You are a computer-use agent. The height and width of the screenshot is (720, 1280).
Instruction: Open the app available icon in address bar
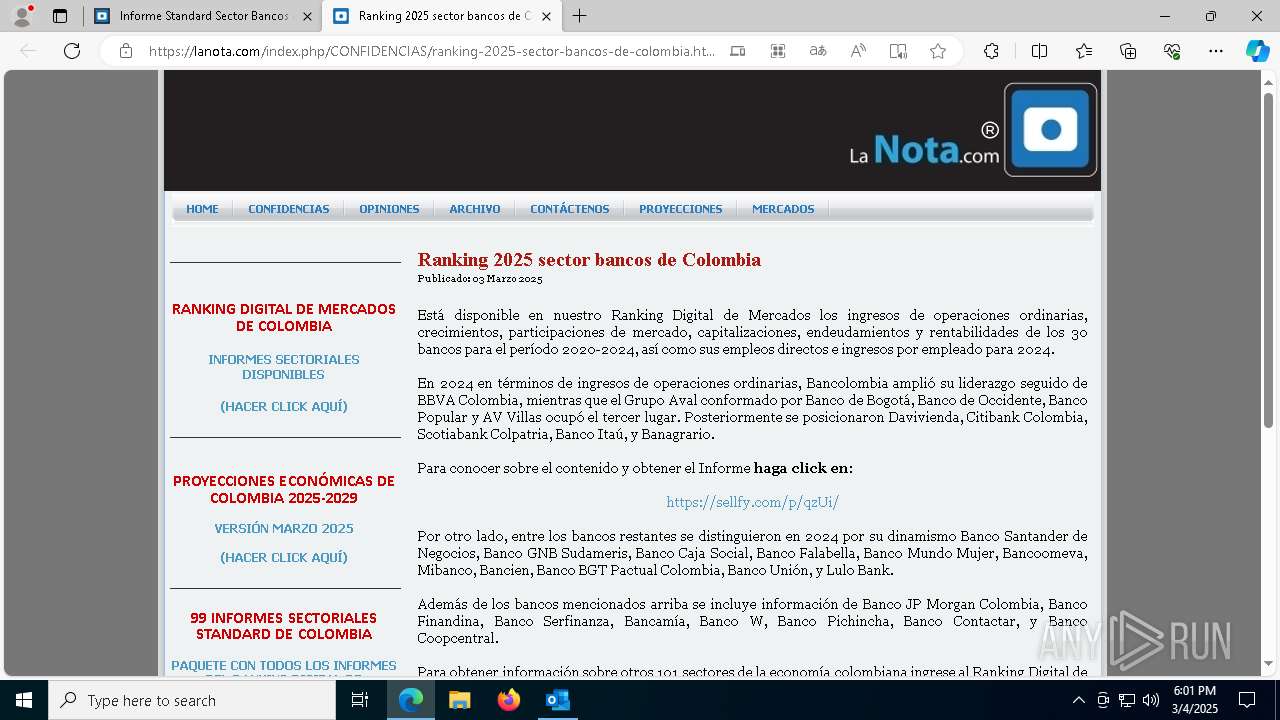click(x=738, y=51)
